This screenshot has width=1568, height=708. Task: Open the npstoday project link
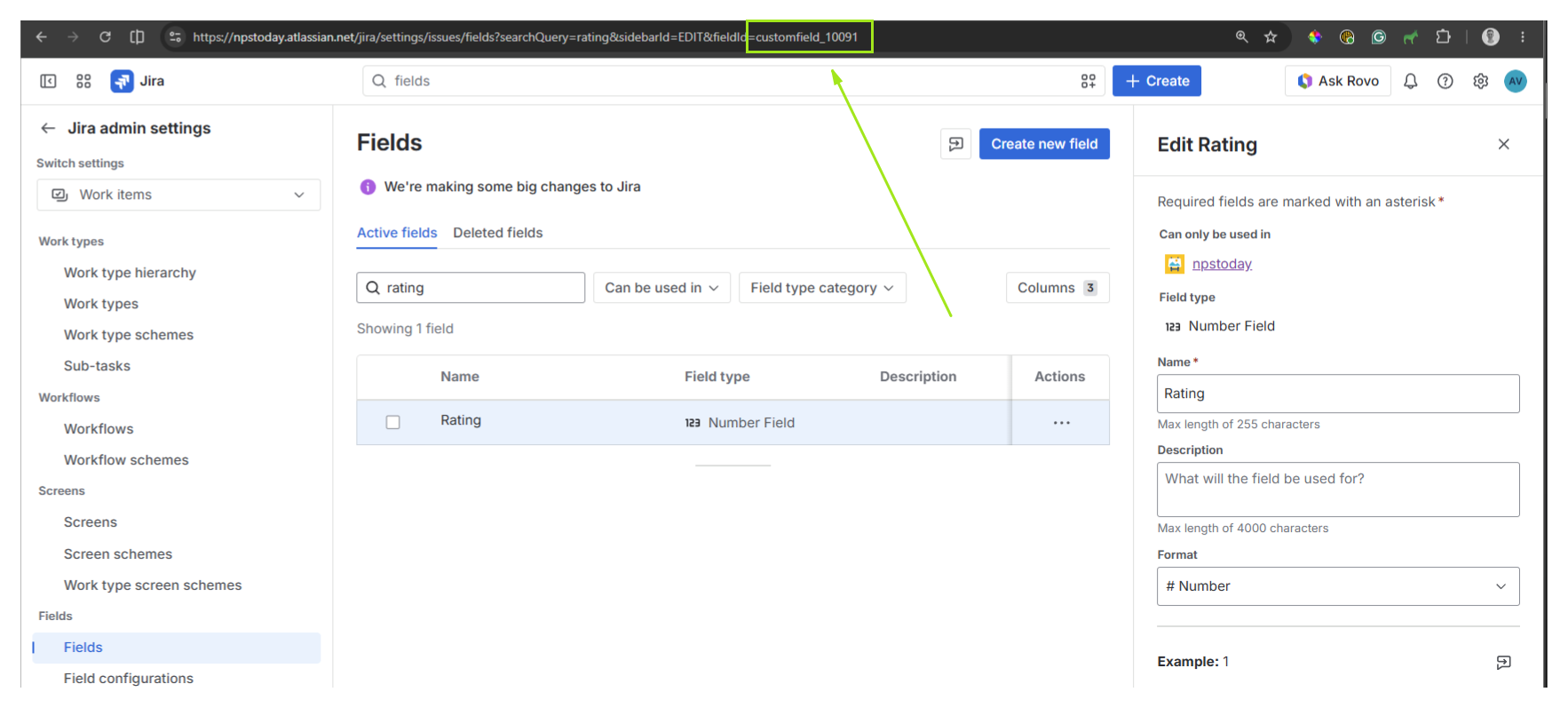1222,264
